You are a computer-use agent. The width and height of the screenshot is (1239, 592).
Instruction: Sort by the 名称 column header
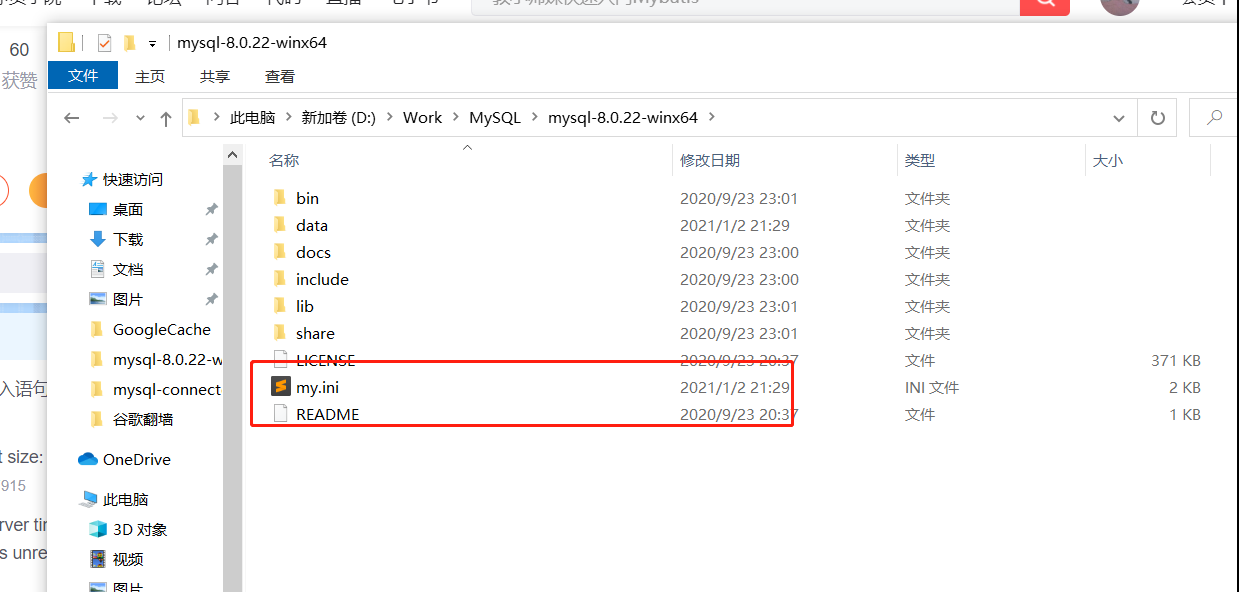284,160
